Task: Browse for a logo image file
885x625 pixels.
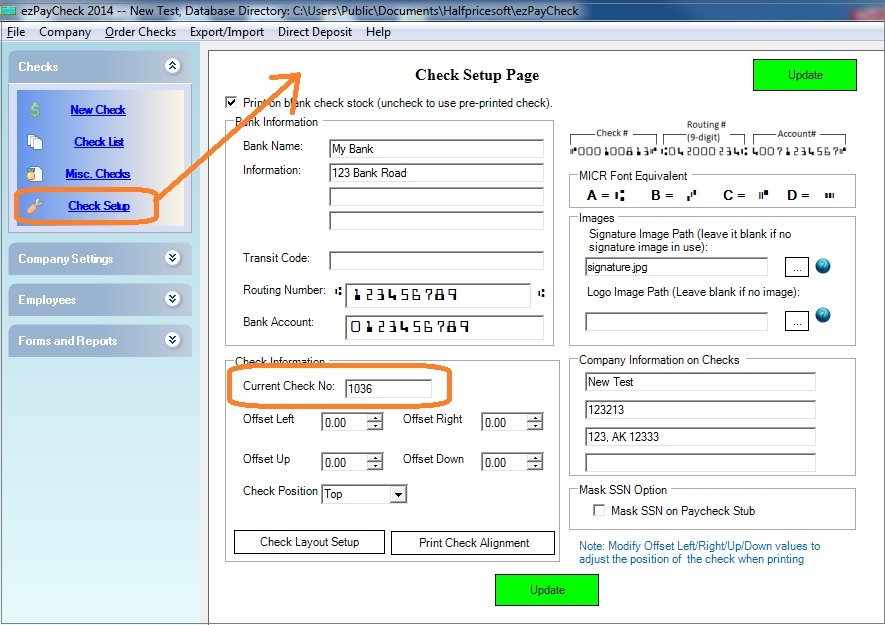Action: coord(796,321)
